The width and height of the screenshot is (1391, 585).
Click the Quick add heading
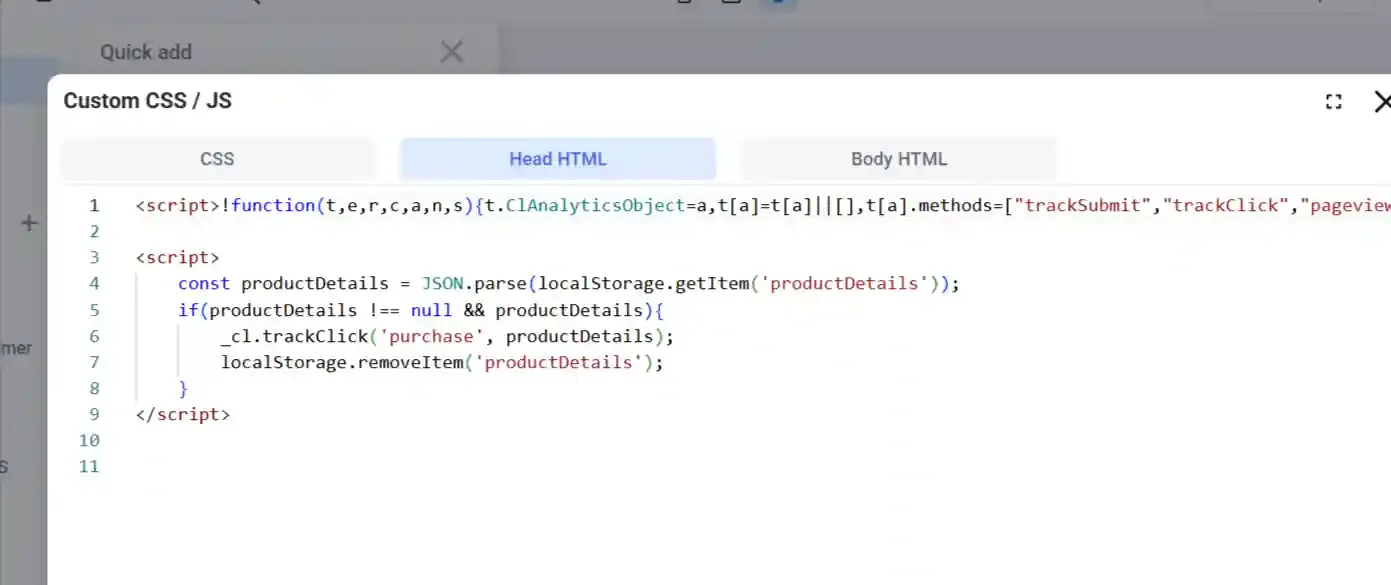tap(146, 52)
